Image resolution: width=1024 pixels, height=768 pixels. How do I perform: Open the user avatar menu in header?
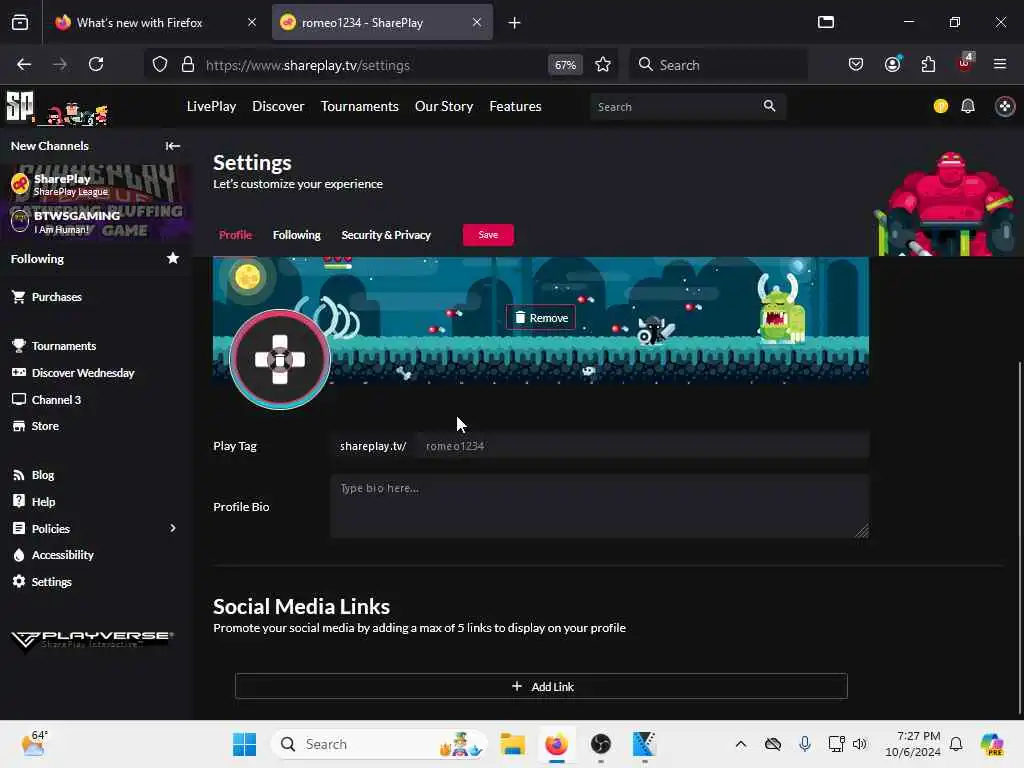coord(1004,106)
